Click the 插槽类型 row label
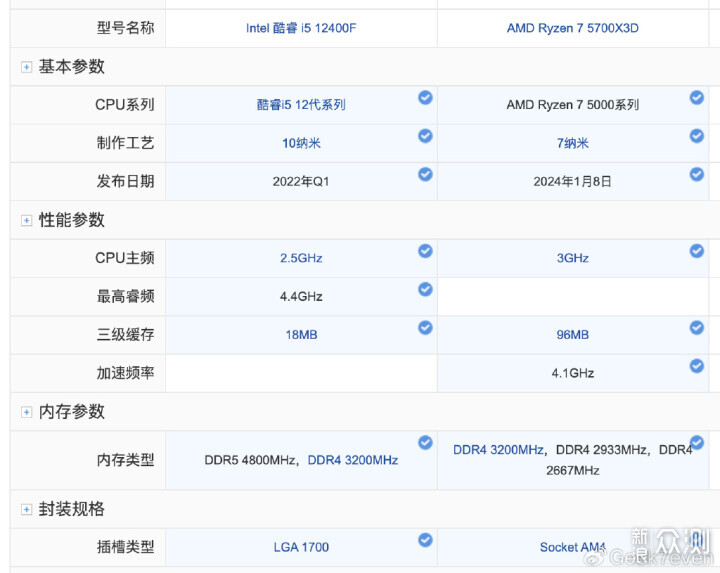This screenshot has height=573, width=720. 125,547
